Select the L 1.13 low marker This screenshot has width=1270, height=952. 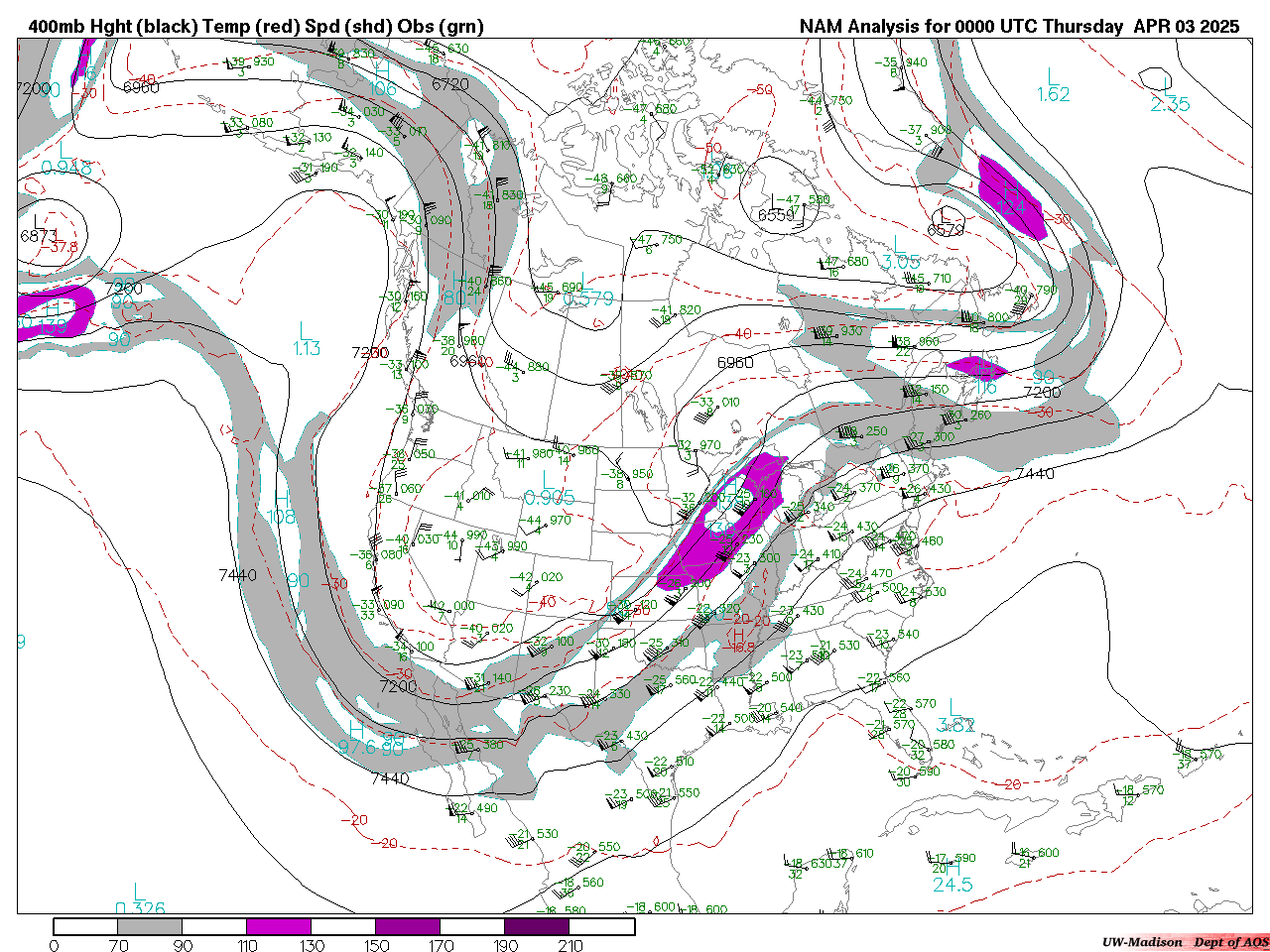coord(306,339)
